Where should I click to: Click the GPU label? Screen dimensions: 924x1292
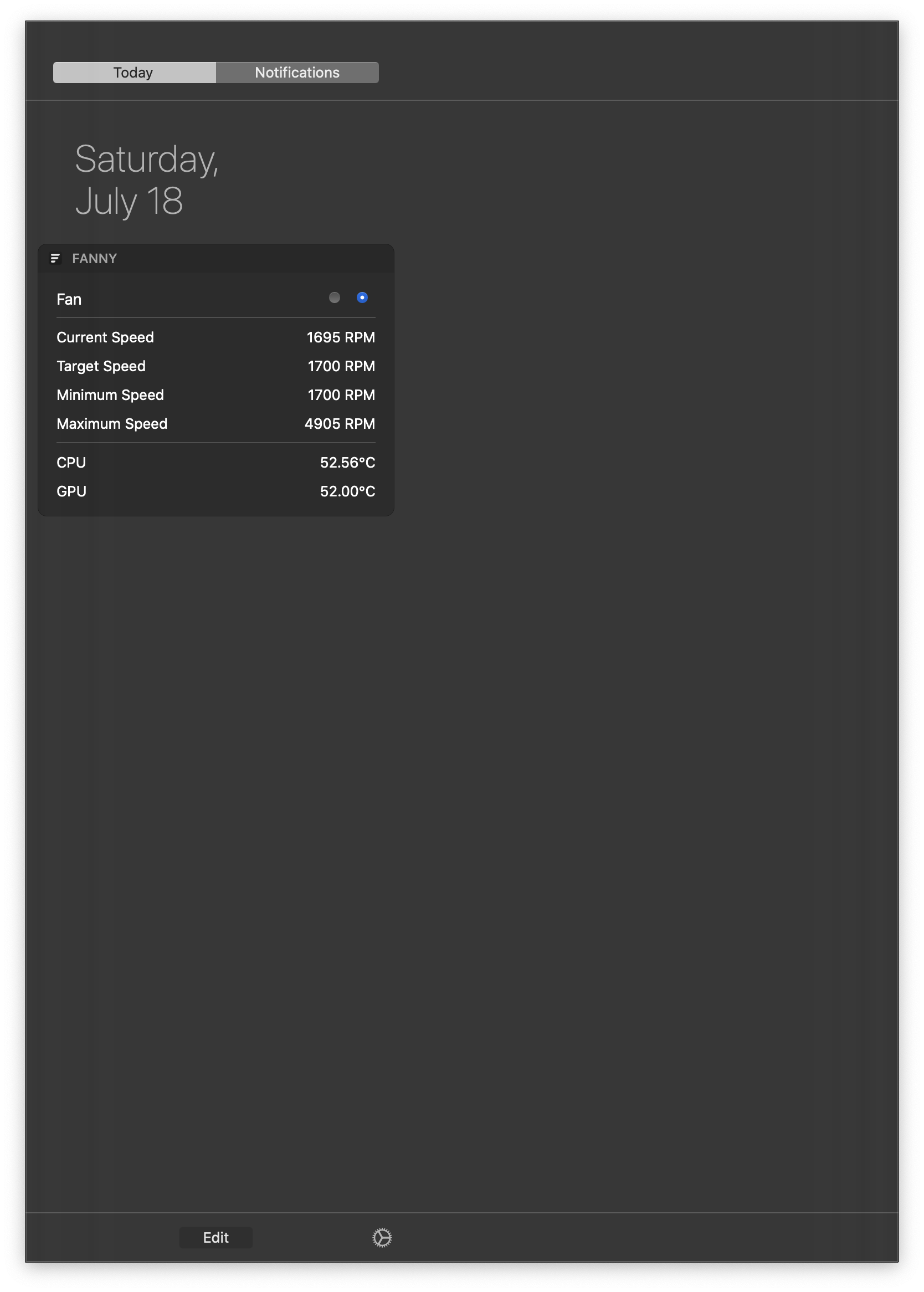(x=71, y=491)
